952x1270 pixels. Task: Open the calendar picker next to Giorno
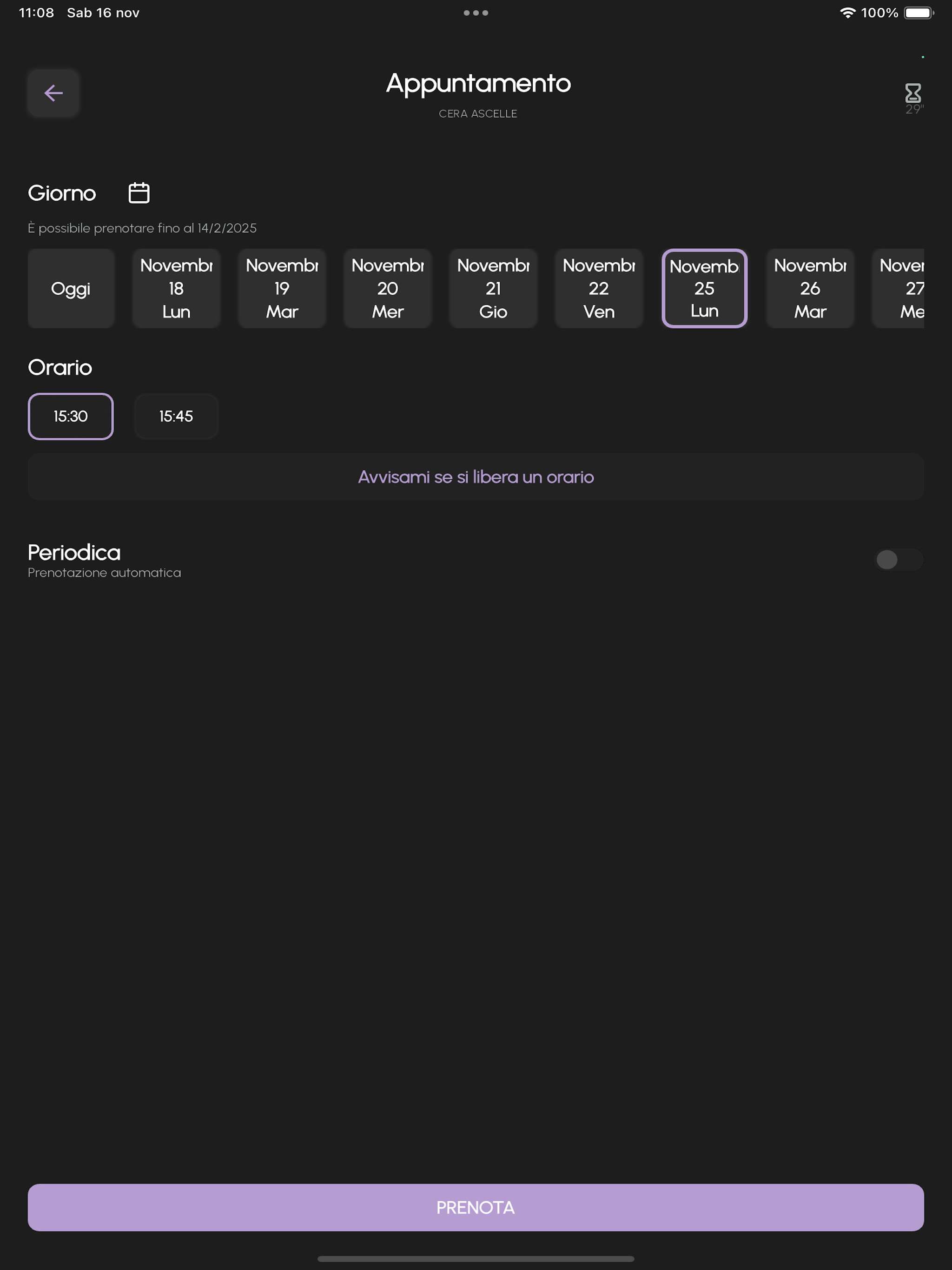(139, 193)
